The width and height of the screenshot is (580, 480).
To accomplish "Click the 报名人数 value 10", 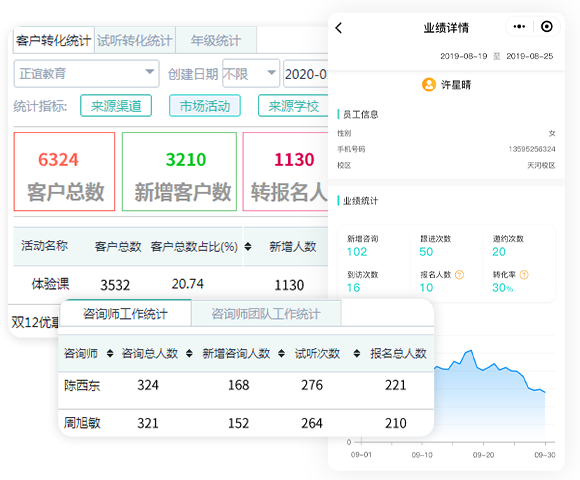I will 426,287.
